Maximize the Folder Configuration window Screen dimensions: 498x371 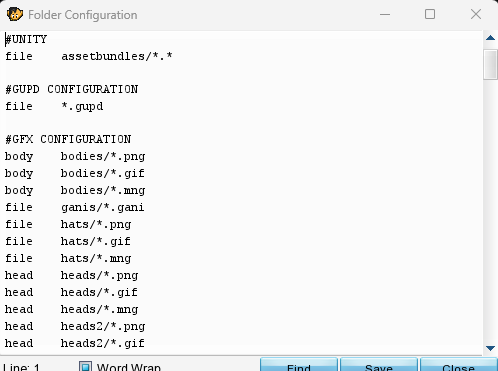coord(430,14)
